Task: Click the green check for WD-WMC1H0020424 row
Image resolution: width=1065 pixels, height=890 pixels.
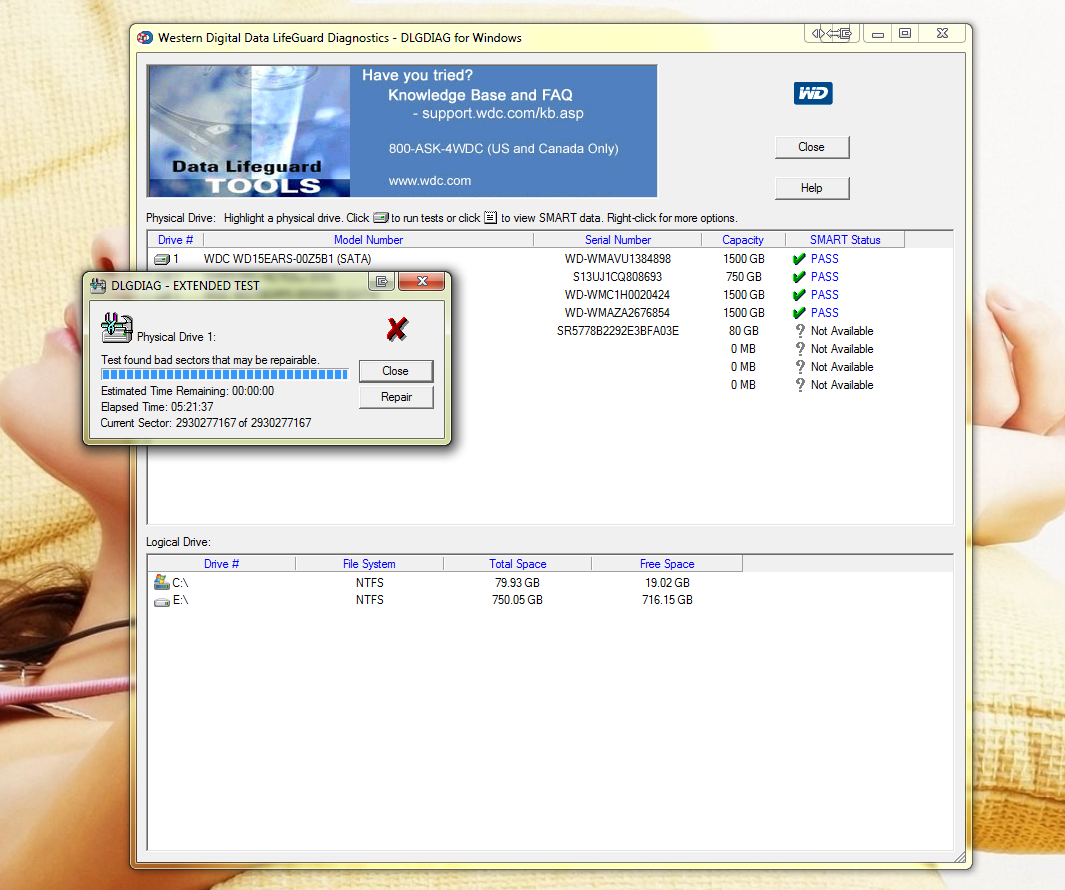Action: point(799,295)
